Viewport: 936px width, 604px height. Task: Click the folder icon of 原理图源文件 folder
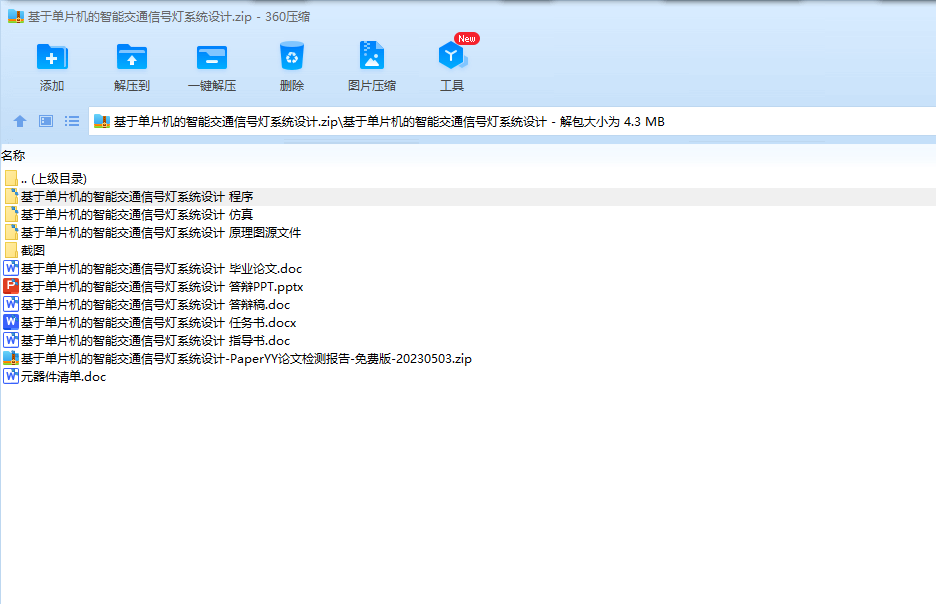tap(11, 232)
